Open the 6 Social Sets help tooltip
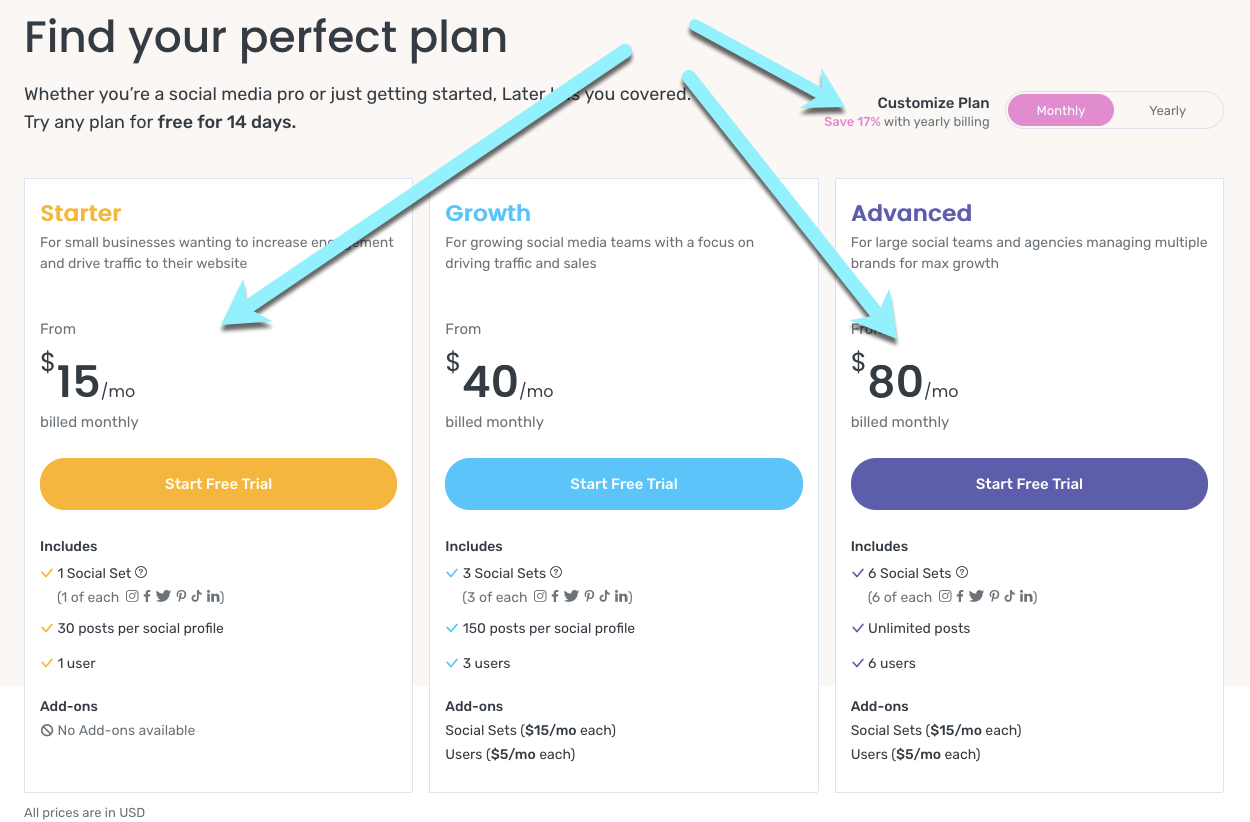1250x822 pixels. (x=962, y=572)
